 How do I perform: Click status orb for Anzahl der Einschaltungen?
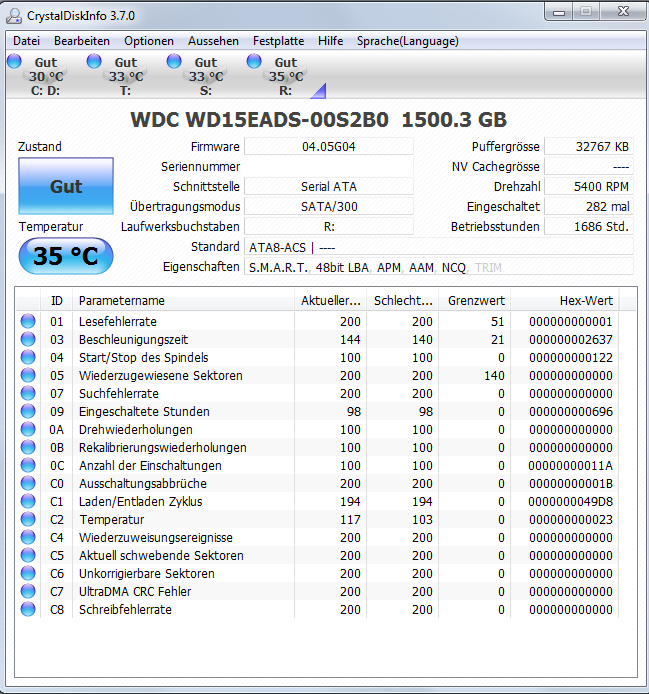coord(28,465)
